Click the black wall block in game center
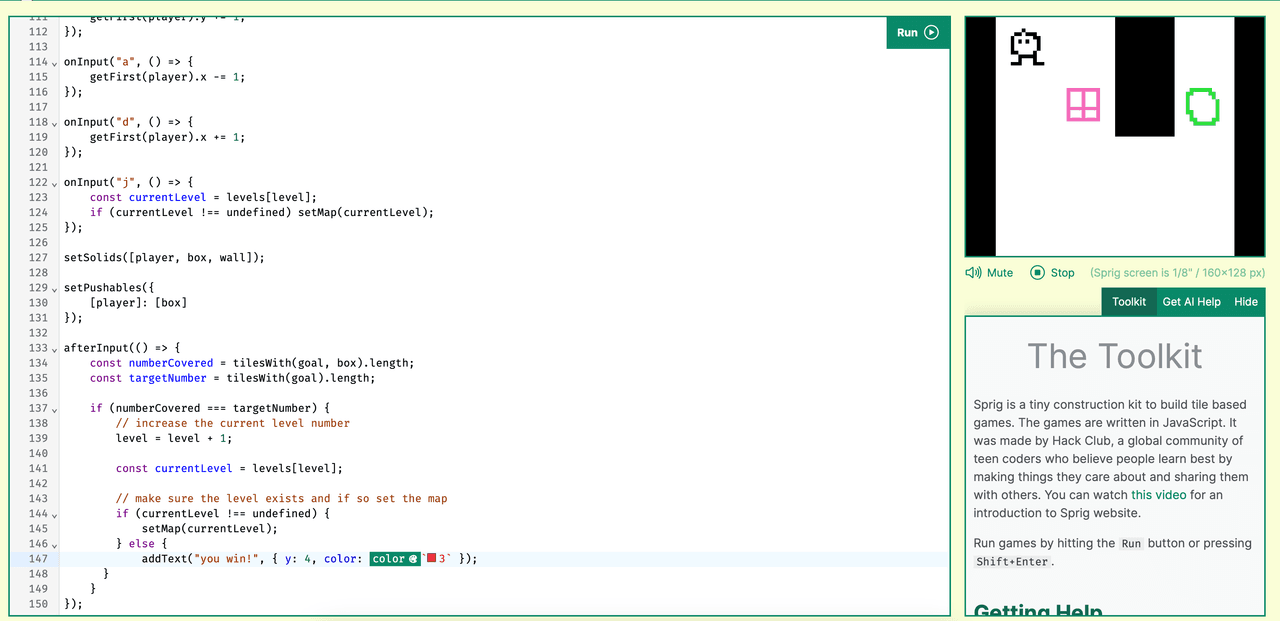1280x621 pixels. pos(1144,77)
